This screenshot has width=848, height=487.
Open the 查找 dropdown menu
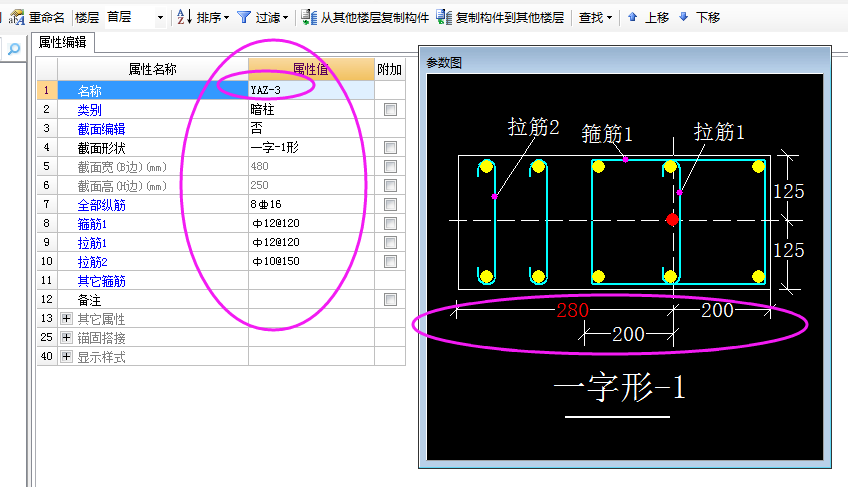(x=595, y=18)
